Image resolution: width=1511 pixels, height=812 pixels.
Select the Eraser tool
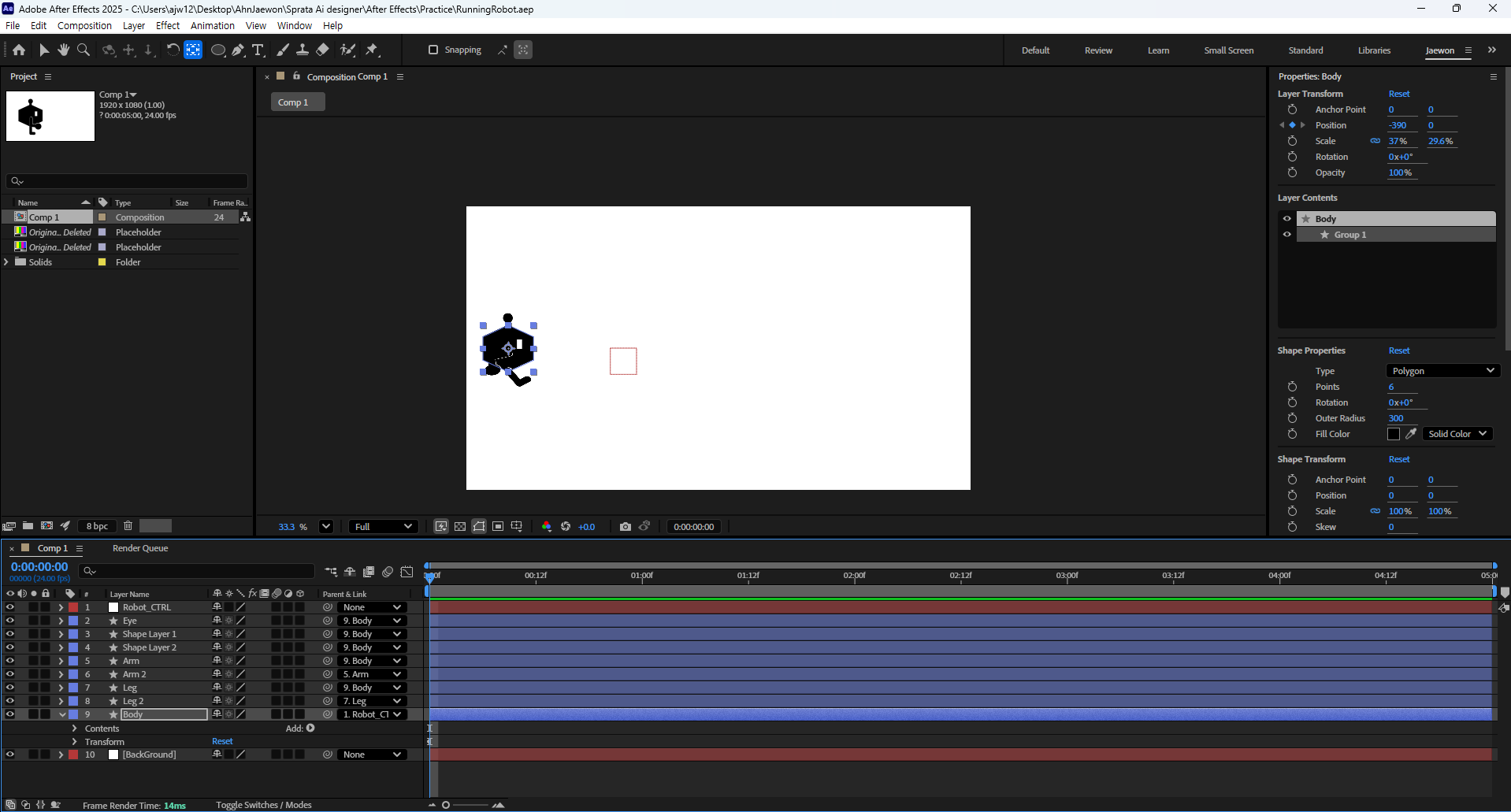pyautogui.click(x=322, y=50)
